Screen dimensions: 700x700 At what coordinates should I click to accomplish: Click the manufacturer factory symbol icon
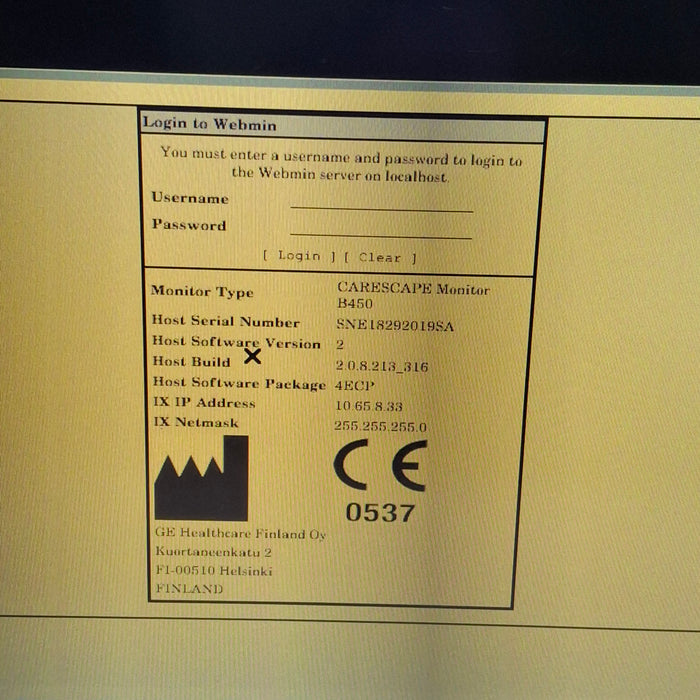coord(201,478)
